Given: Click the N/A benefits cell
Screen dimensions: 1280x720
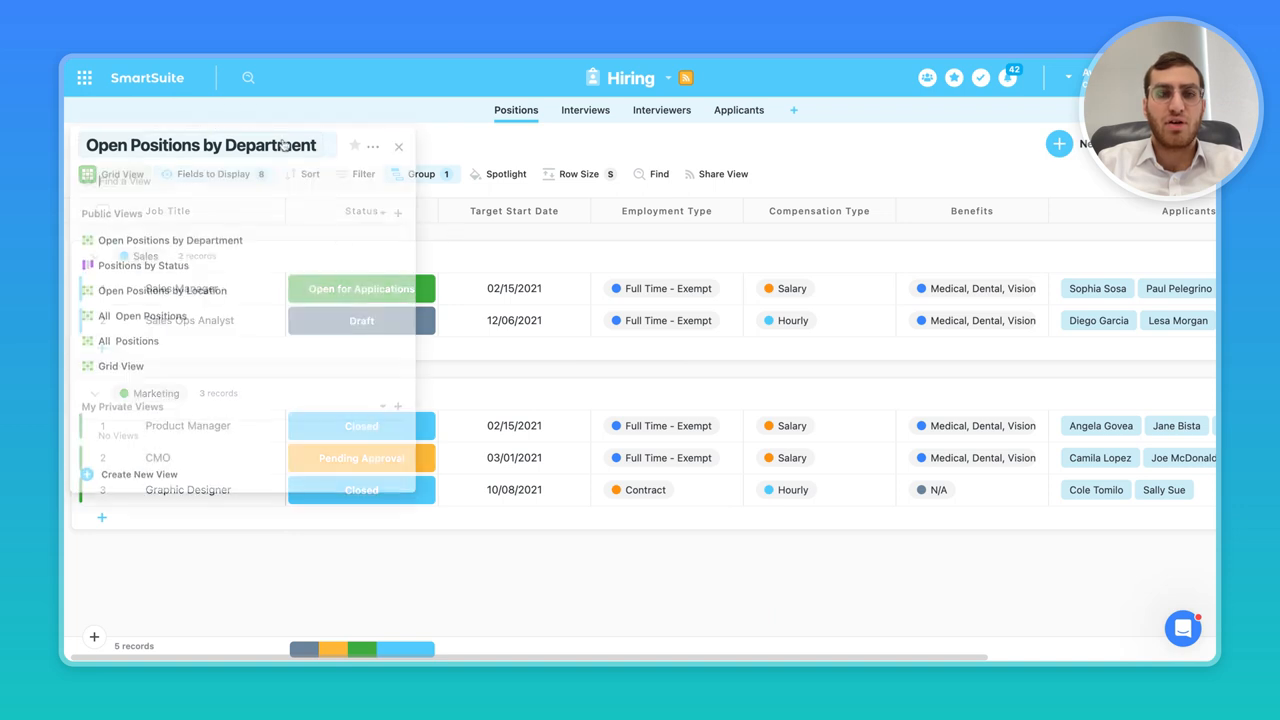Looking at the screenshot, I should coord(972,490).
